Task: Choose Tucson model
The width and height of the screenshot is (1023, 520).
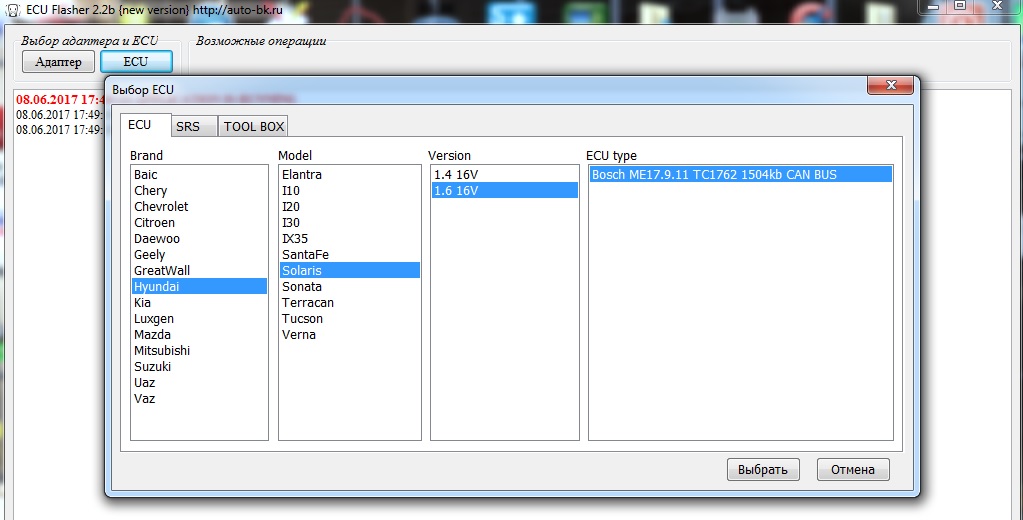Action: click(x=350, y=318)
